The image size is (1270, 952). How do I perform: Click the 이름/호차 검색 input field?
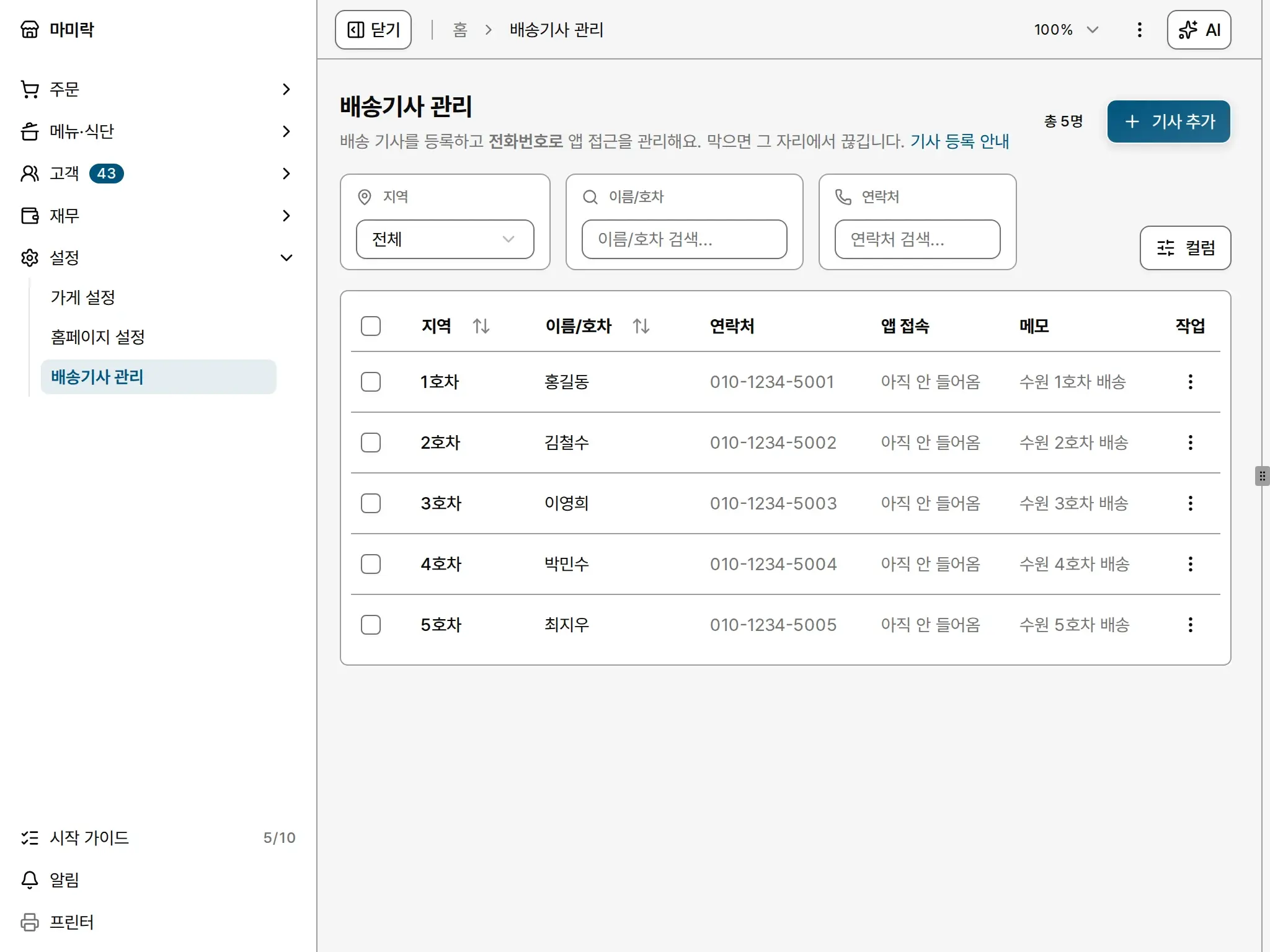pos(684,239)
